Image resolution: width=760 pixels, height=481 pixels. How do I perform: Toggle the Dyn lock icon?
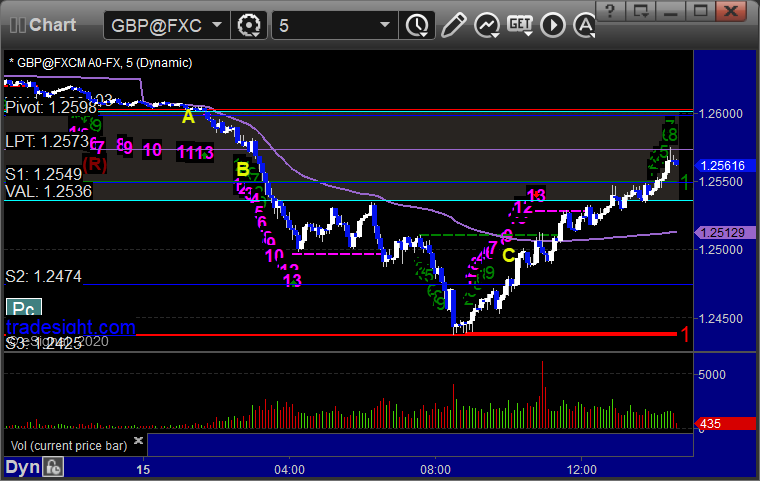53,467
